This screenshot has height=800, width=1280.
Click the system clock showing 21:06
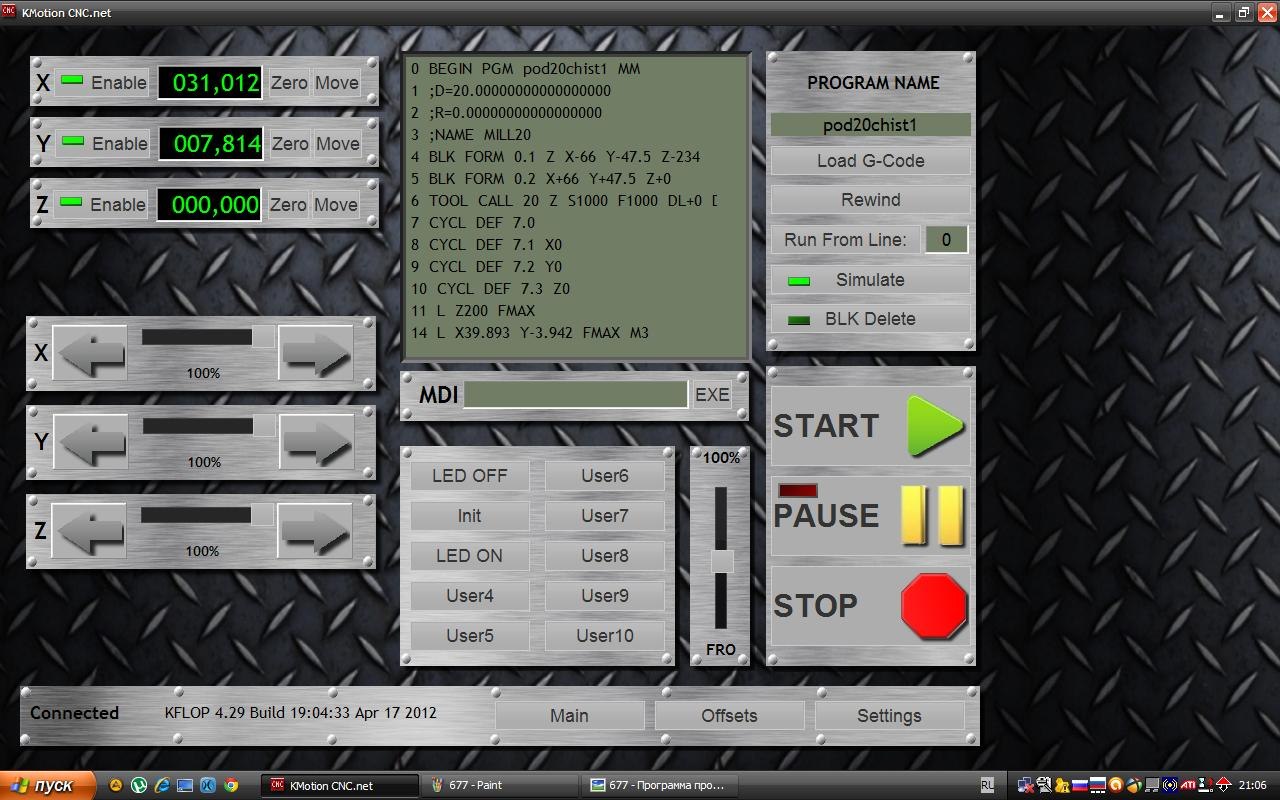tap(1253, 785)
